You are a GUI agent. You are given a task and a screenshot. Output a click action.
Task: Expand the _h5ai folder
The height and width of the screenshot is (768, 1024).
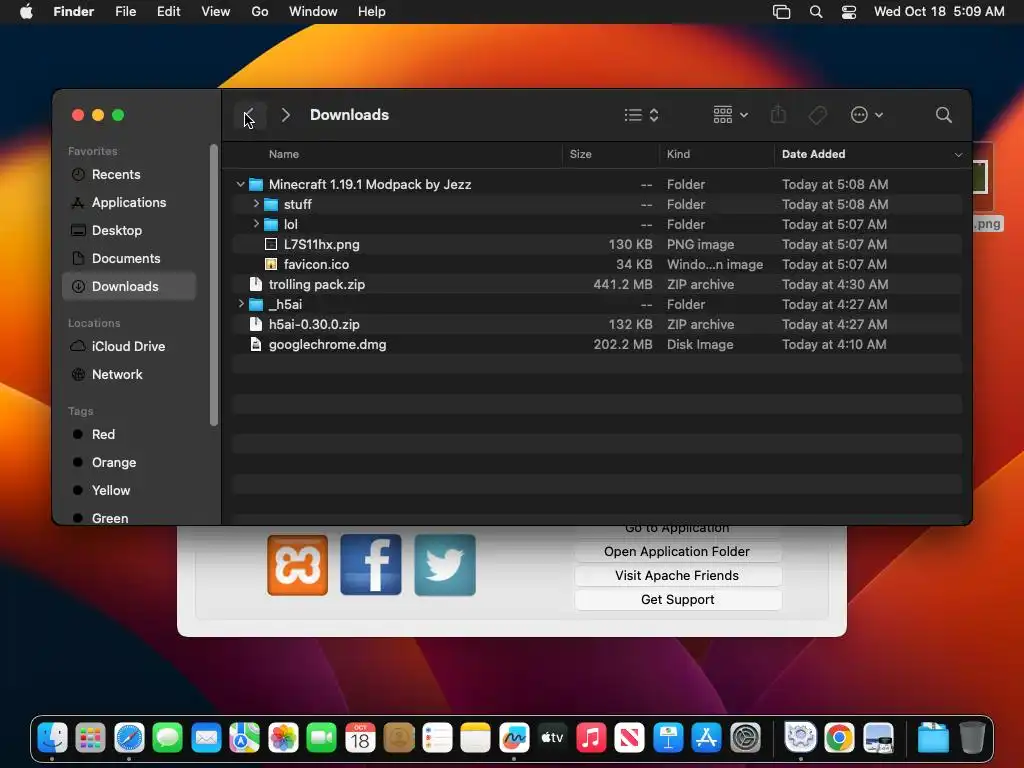[x=240, y=304]
